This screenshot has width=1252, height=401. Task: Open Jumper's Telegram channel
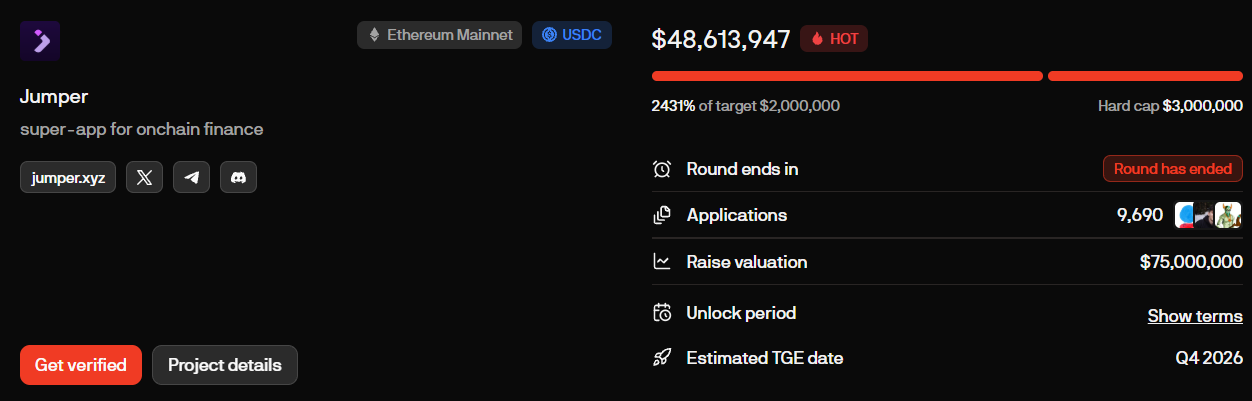click(191, 178)
